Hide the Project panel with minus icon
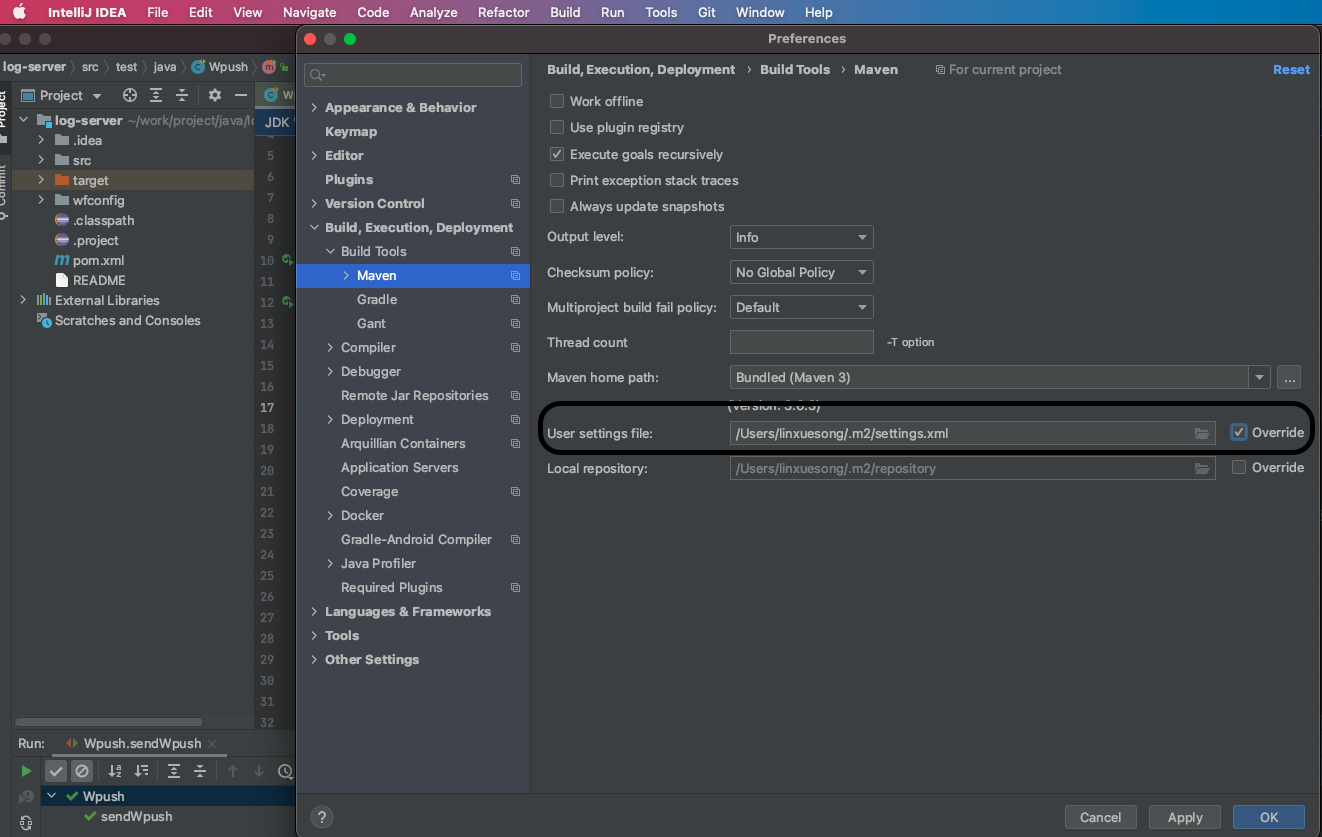Screen dimensions: 1322x837 pyautogui.click(x=241, y=95)
